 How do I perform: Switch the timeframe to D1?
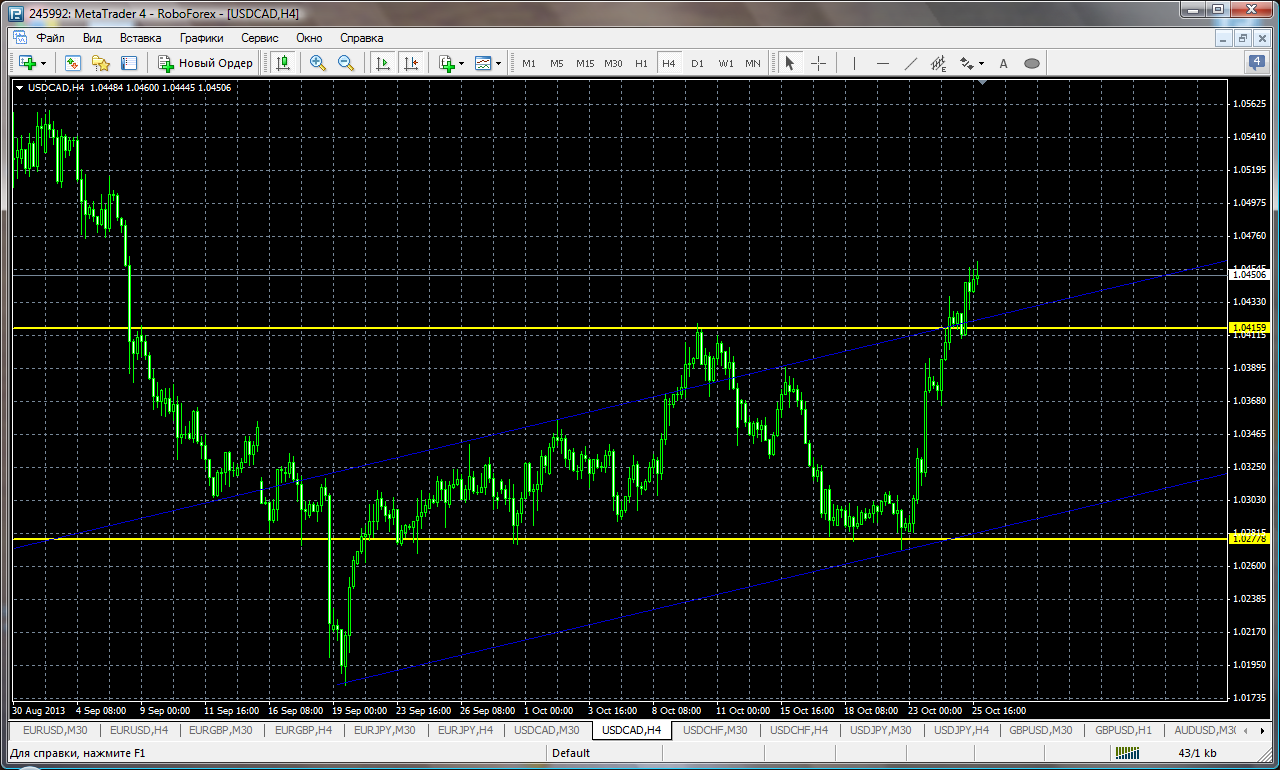tap(697, 63)
